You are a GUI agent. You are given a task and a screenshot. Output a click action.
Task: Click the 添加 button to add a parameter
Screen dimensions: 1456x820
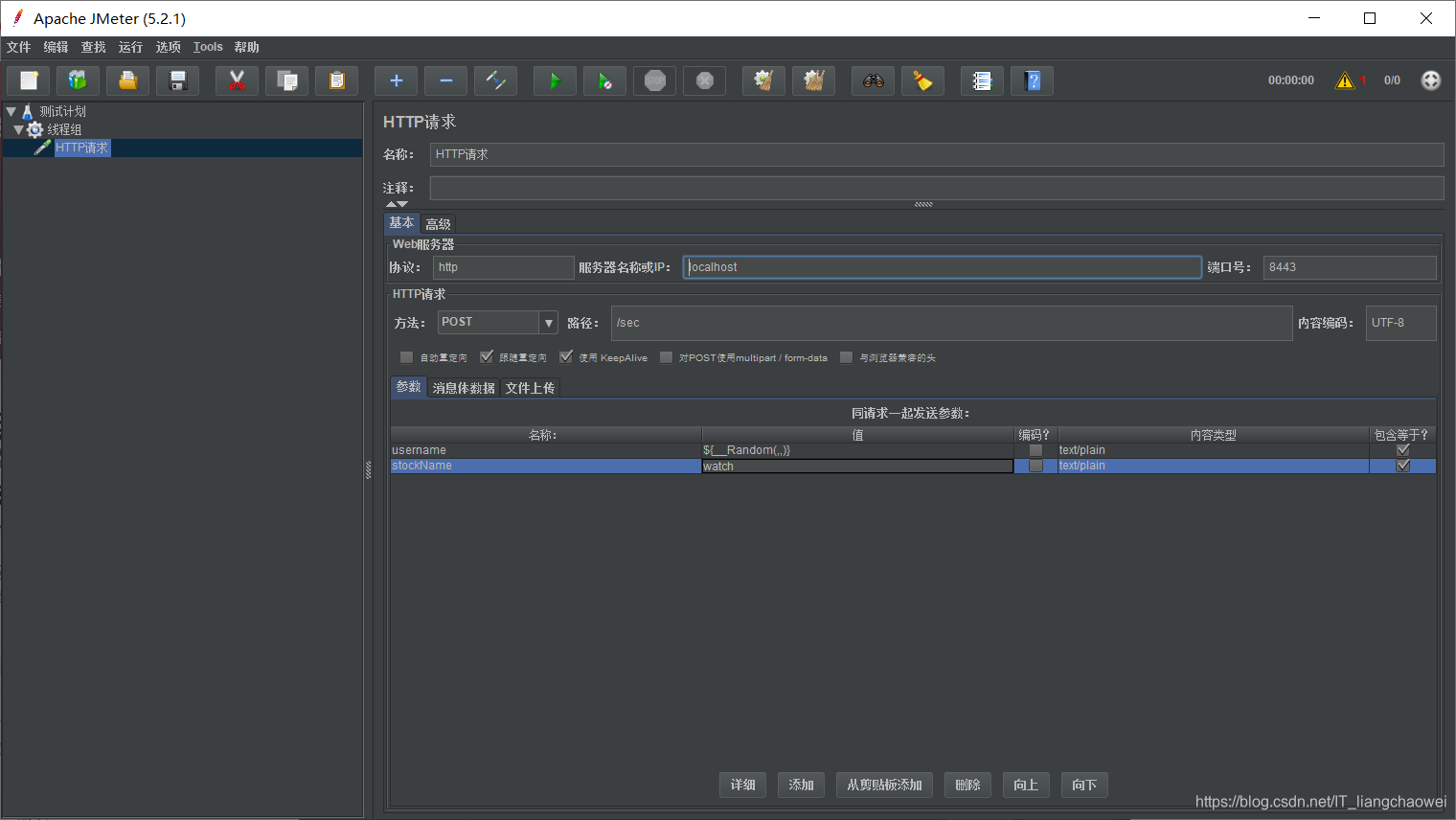(x=801, y=786)
